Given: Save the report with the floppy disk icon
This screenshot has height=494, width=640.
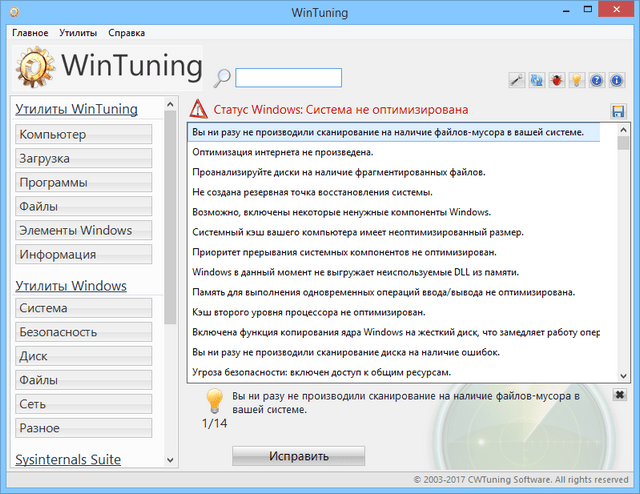Looking at the screenshot, I should 618,111.
